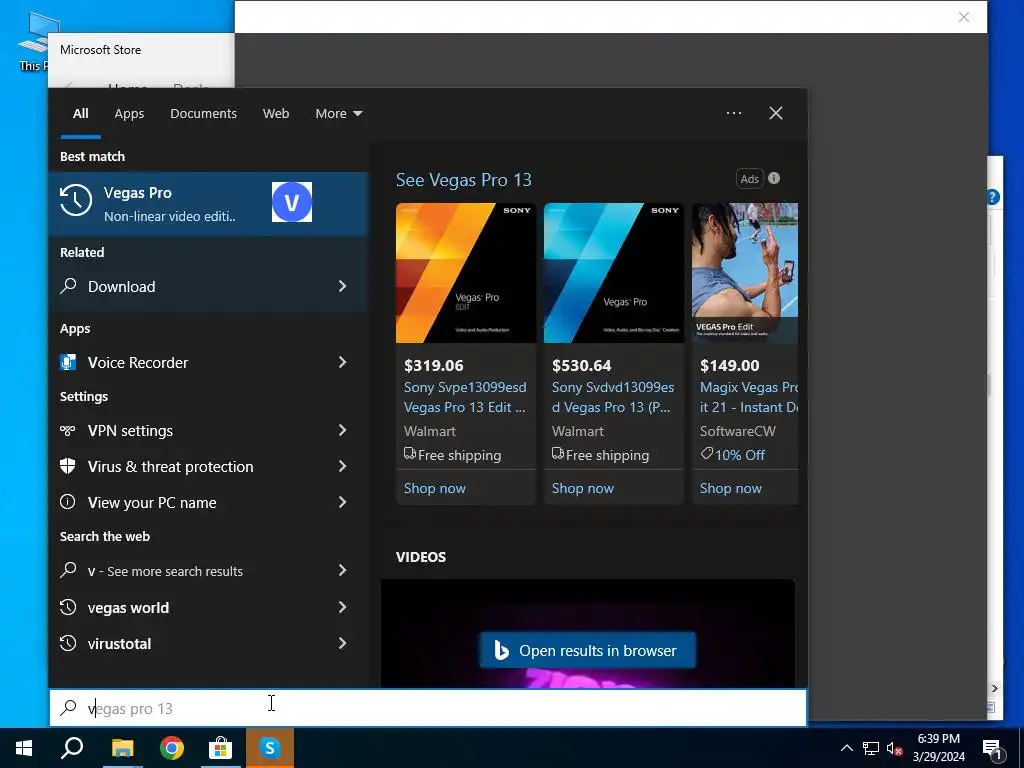The image size is (1024, 768).
Task: Click the Open results in browser button
Action: [x=588, y=650]
